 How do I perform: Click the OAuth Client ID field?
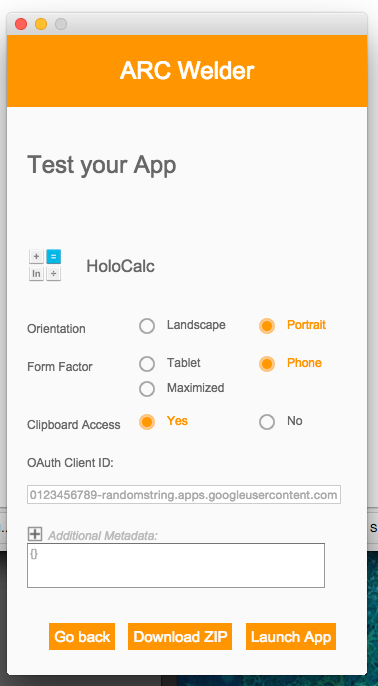pos(184,494)
